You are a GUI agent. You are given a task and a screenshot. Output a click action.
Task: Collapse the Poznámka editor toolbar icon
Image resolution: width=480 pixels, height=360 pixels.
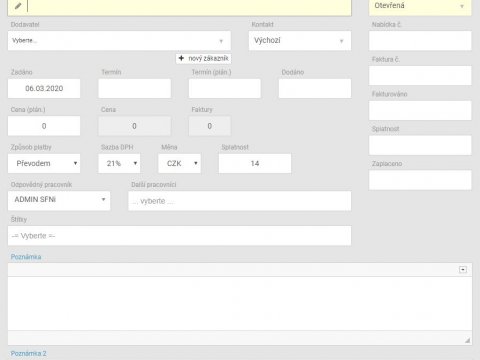click(x=463, y=269)
